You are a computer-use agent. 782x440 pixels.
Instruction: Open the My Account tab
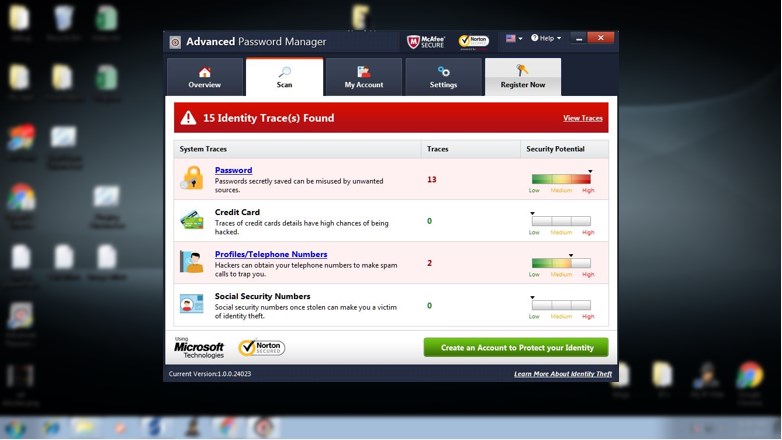point(364,77)
